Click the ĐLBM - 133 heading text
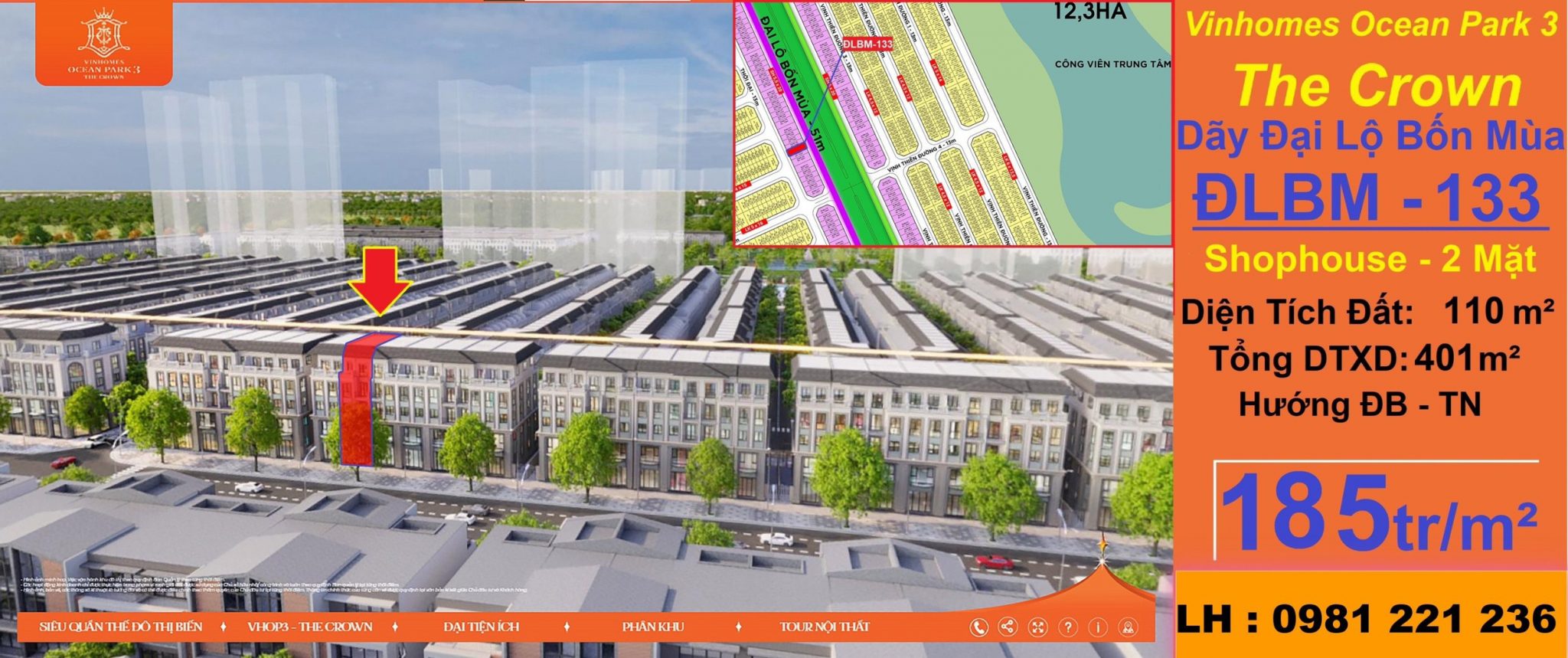The height and width of the screenshot is (658, 1568). (1367, 198)
